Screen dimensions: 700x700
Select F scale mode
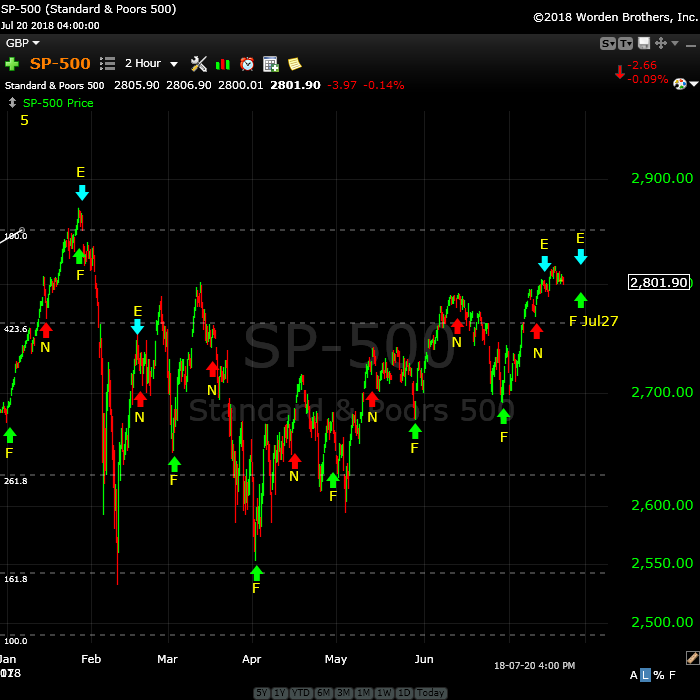click(x=672, y=675)
